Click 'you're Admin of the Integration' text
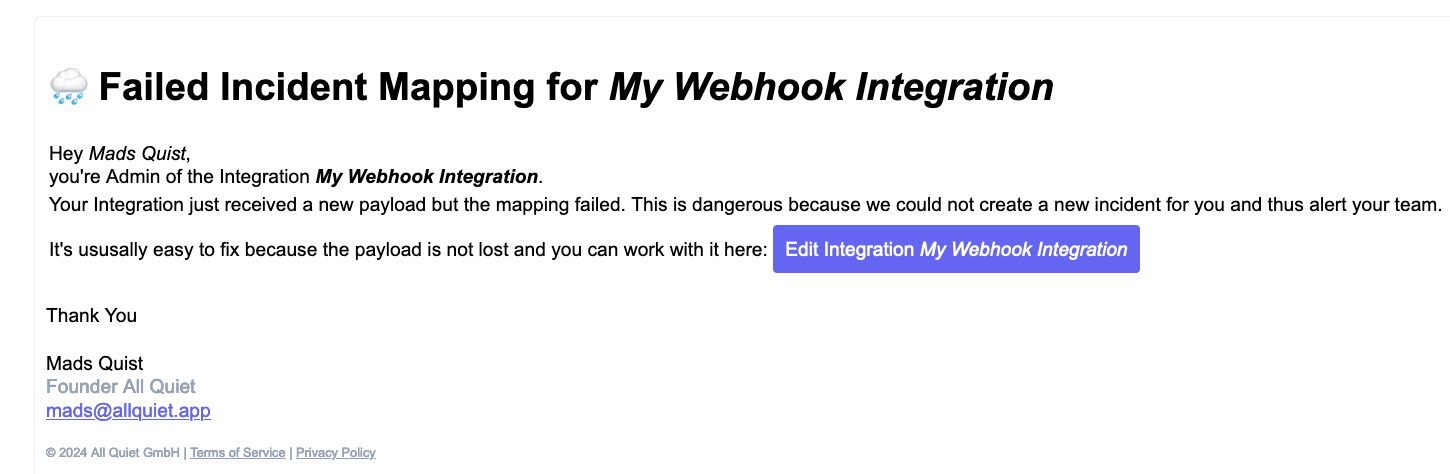1450x474 pixels. tap(180, 177)
